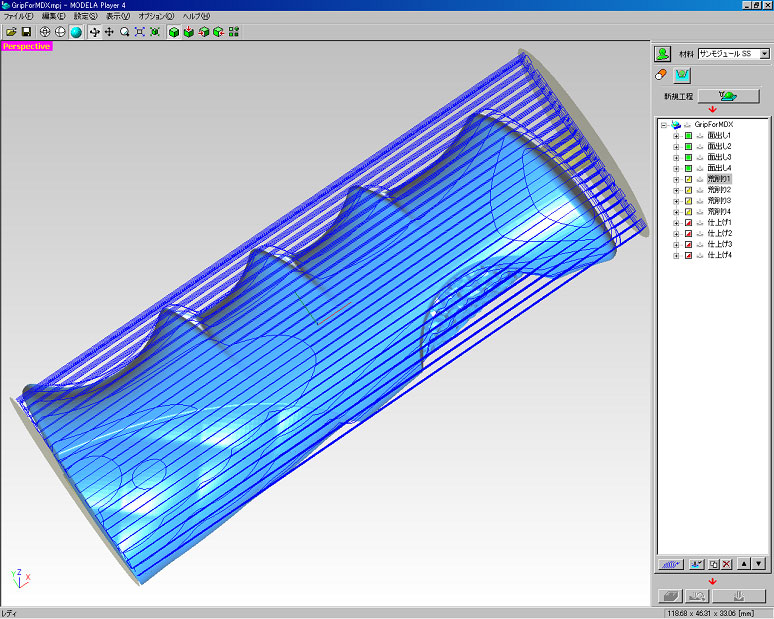Open the ファイル(F) menu
The width and height of the screenshot is (774, 619).
tap(20, 17)
